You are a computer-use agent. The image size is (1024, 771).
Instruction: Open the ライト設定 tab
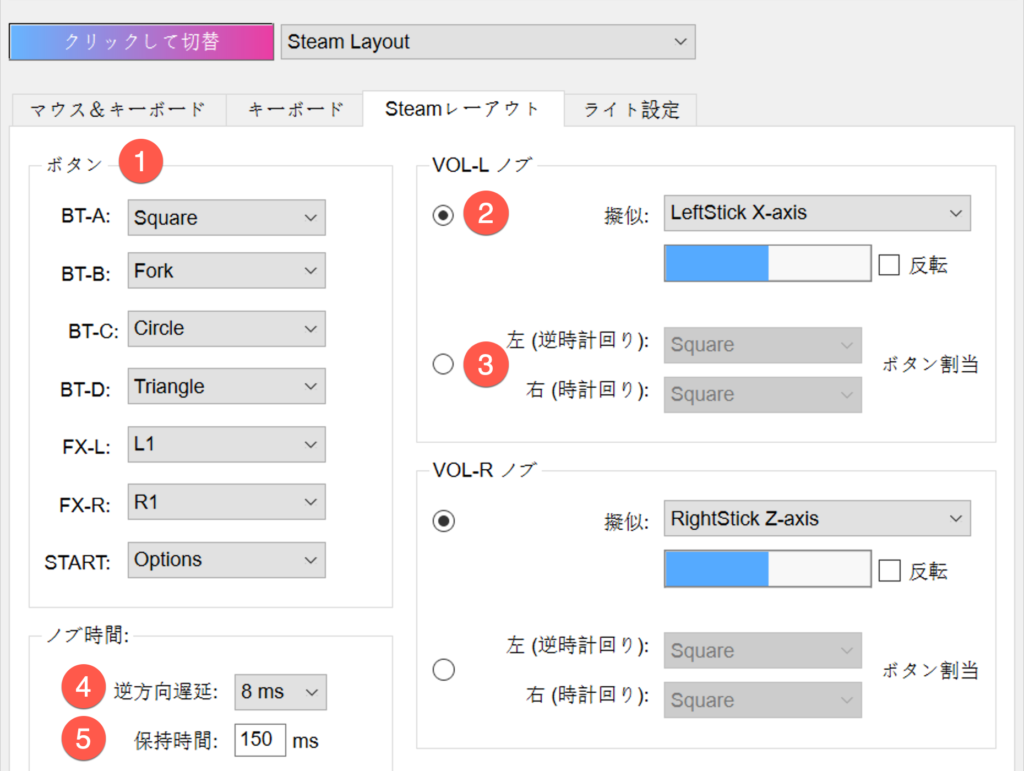tap(631, 109)
